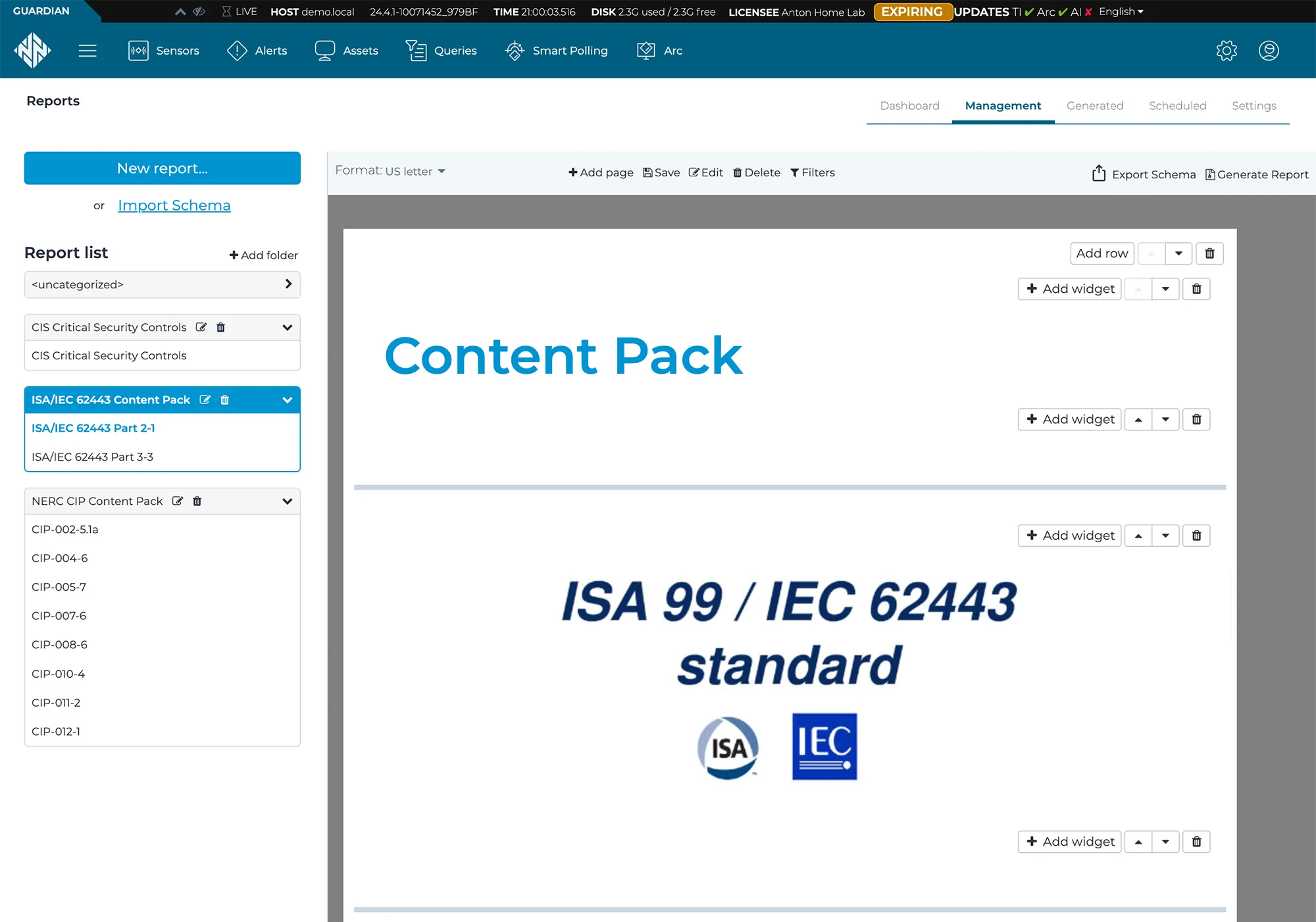Open the Queries section

[x=441, y=51]
